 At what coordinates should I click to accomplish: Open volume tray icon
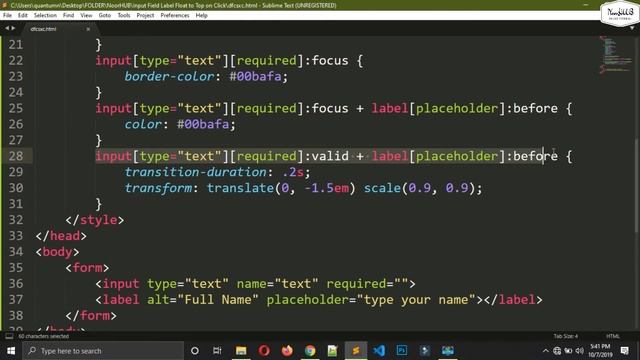pos(579,351)
